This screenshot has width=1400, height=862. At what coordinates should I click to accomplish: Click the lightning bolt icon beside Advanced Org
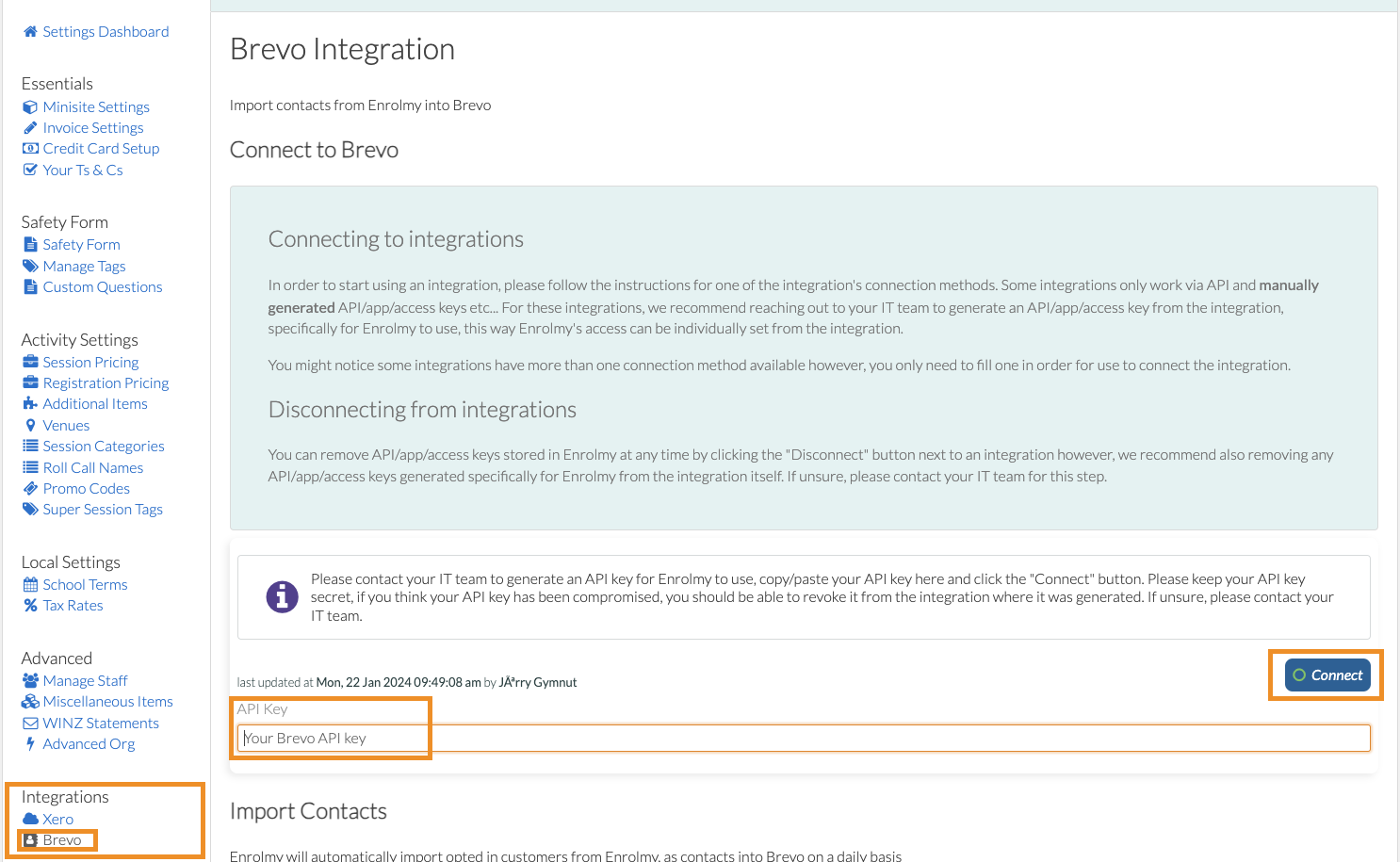coord(30,744)
